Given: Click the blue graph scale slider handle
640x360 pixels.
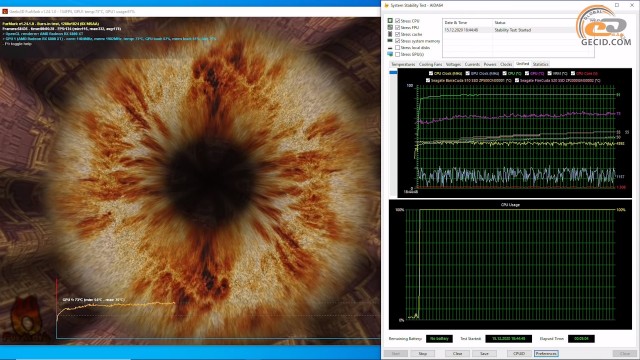Looking at the screenshot, I should pyautogui.click(x=393, y=73).
